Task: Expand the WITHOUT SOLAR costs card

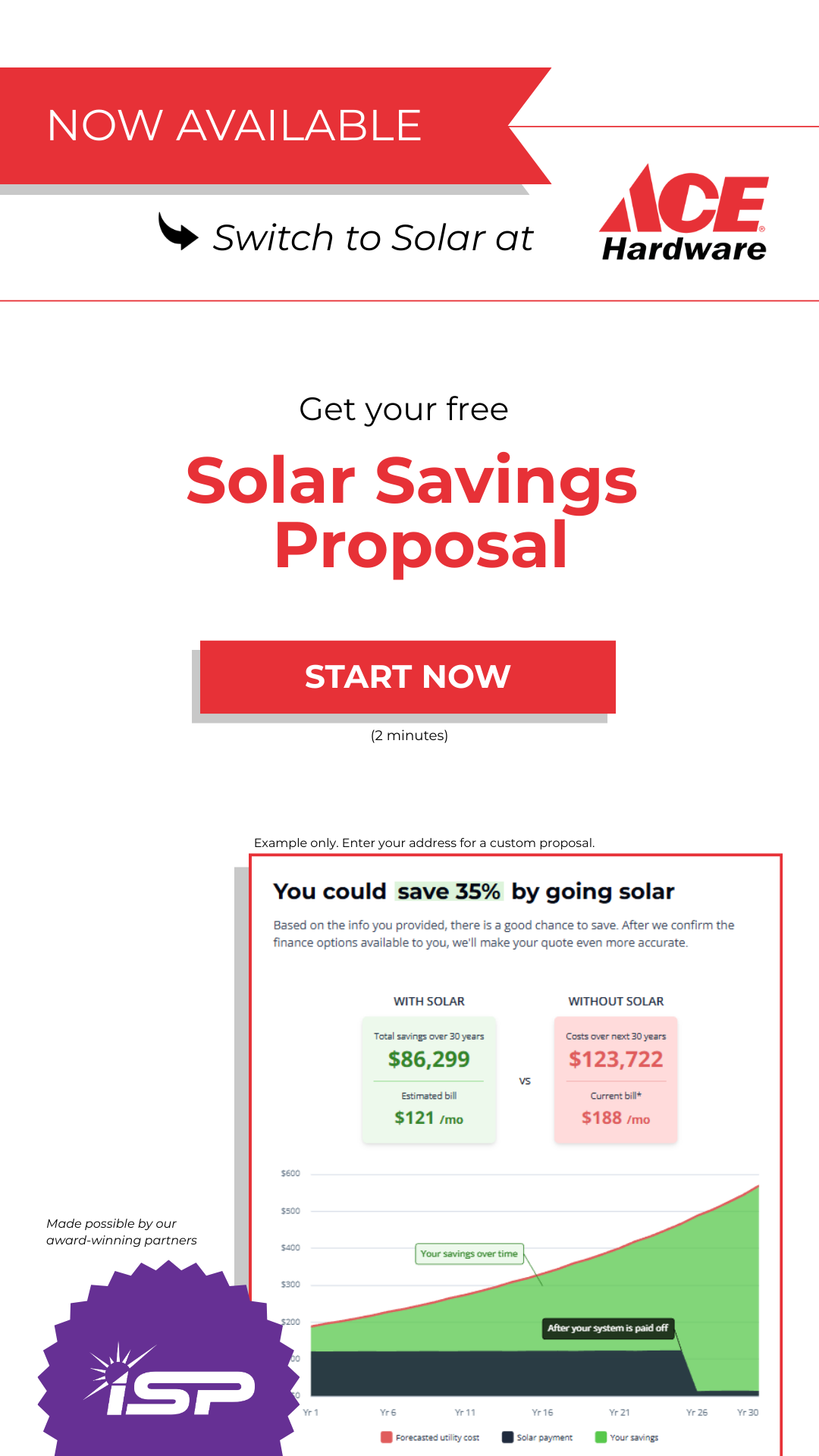Action: click(x=616, y=1079)
